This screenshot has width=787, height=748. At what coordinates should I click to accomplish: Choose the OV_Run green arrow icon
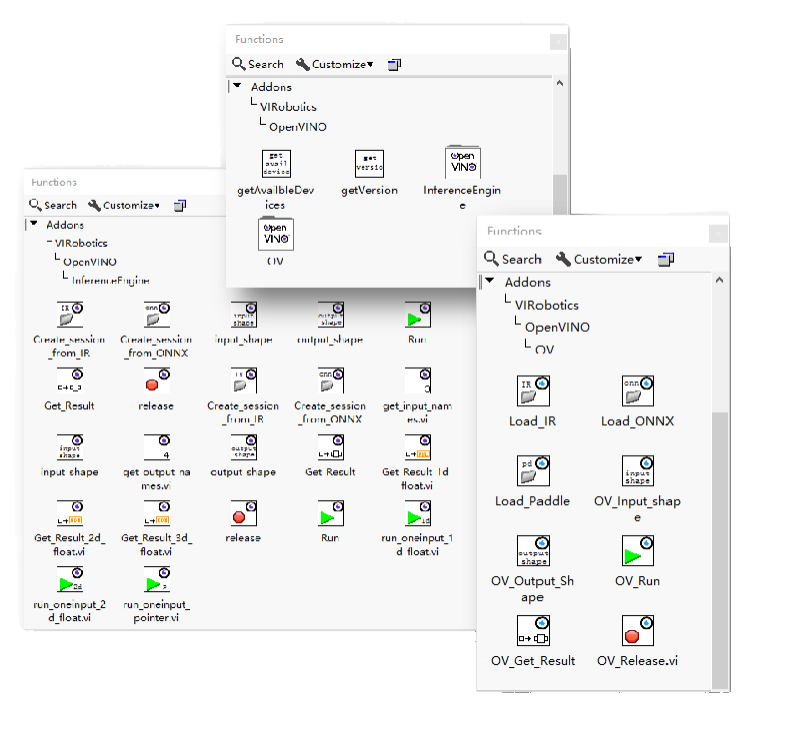pos(637,550)
